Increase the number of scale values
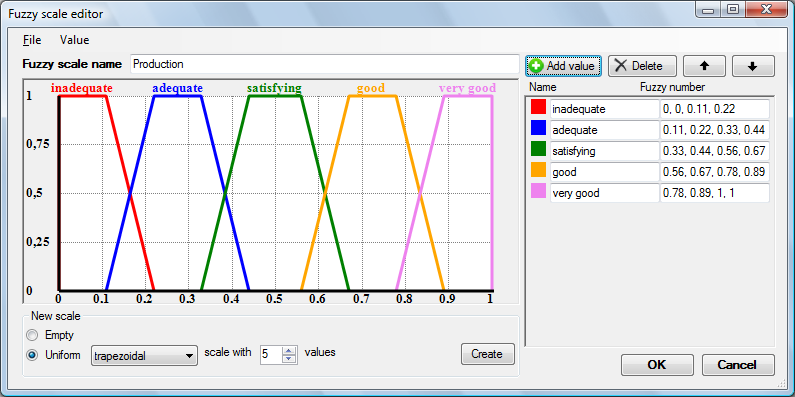 click(x=289, y=351)
